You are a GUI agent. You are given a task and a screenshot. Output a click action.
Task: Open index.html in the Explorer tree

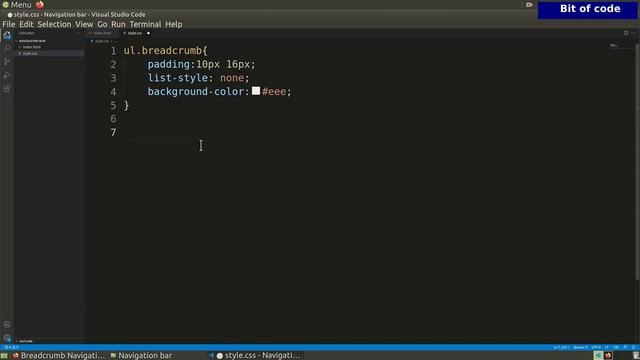tap(32, 47)
